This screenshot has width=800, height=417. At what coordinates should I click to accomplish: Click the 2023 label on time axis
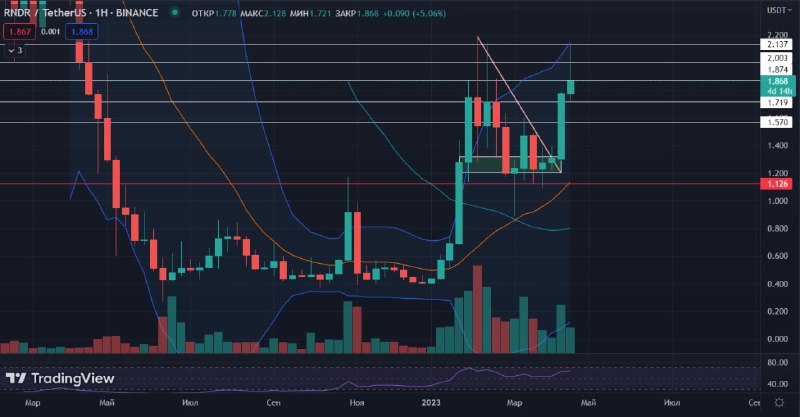point(431,403)
